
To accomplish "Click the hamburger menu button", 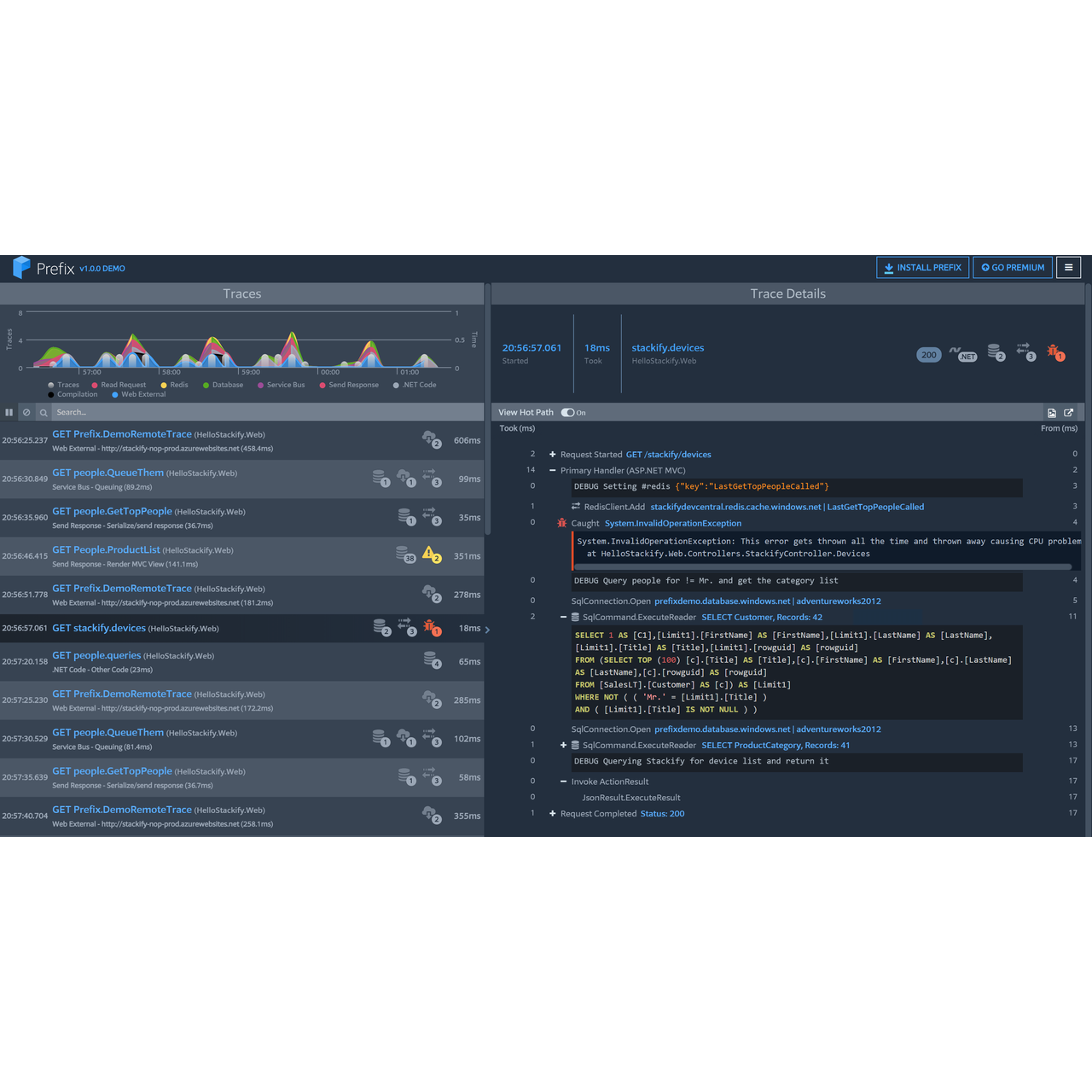I will pos(1068,268).
